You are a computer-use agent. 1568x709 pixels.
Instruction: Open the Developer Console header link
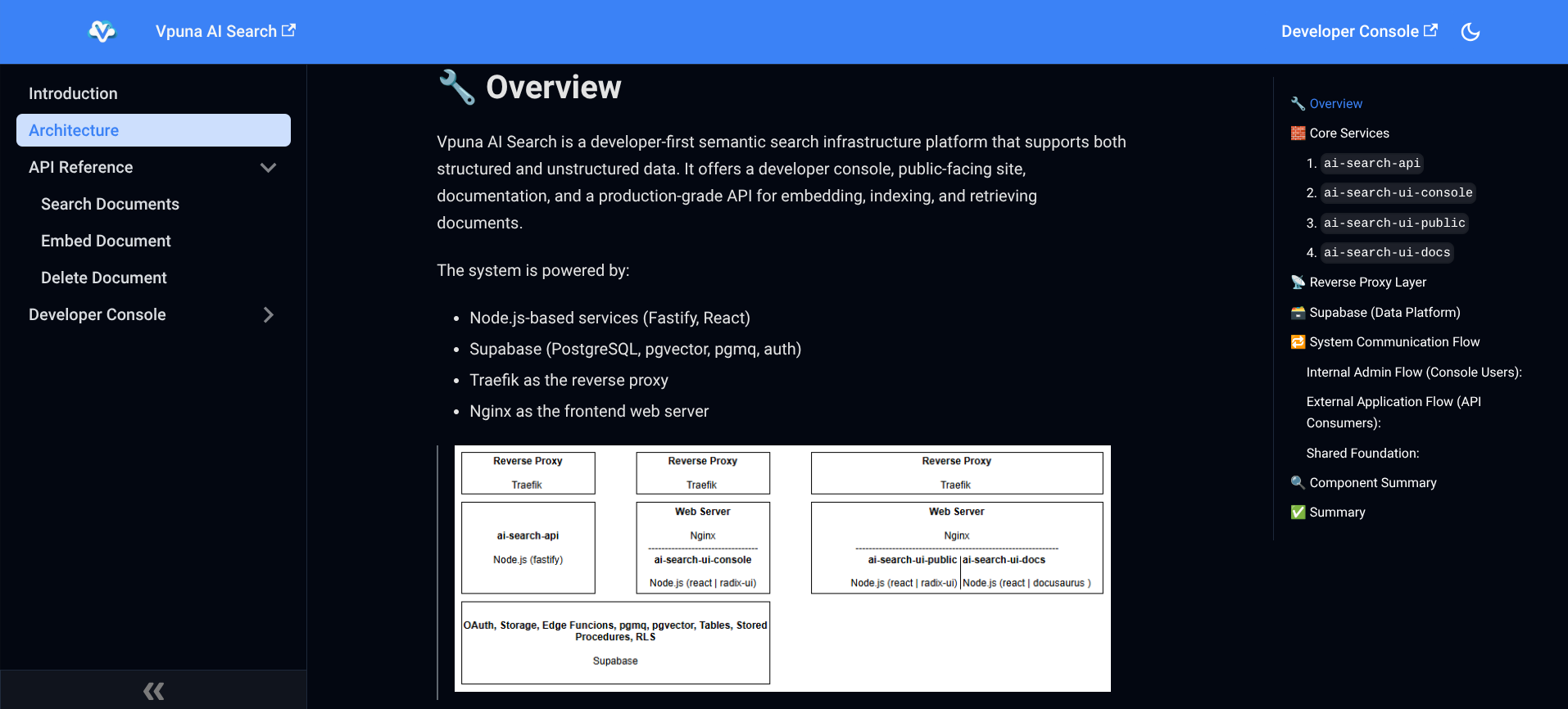click(1359, 31)
